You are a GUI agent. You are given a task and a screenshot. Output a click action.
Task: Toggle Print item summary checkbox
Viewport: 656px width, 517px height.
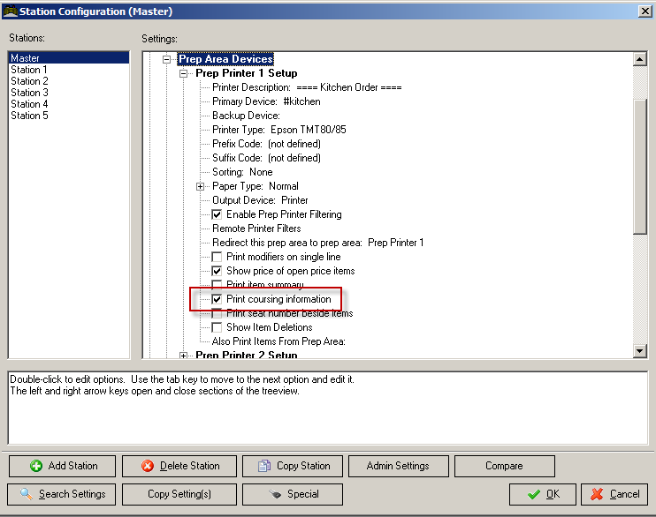[x=217, y=284]
